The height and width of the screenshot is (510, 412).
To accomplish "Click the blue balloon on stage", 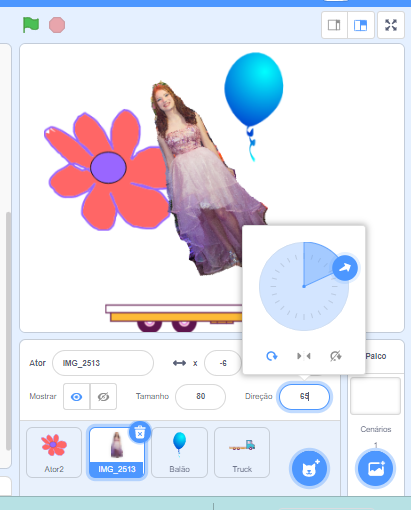I will coord(254,90).
